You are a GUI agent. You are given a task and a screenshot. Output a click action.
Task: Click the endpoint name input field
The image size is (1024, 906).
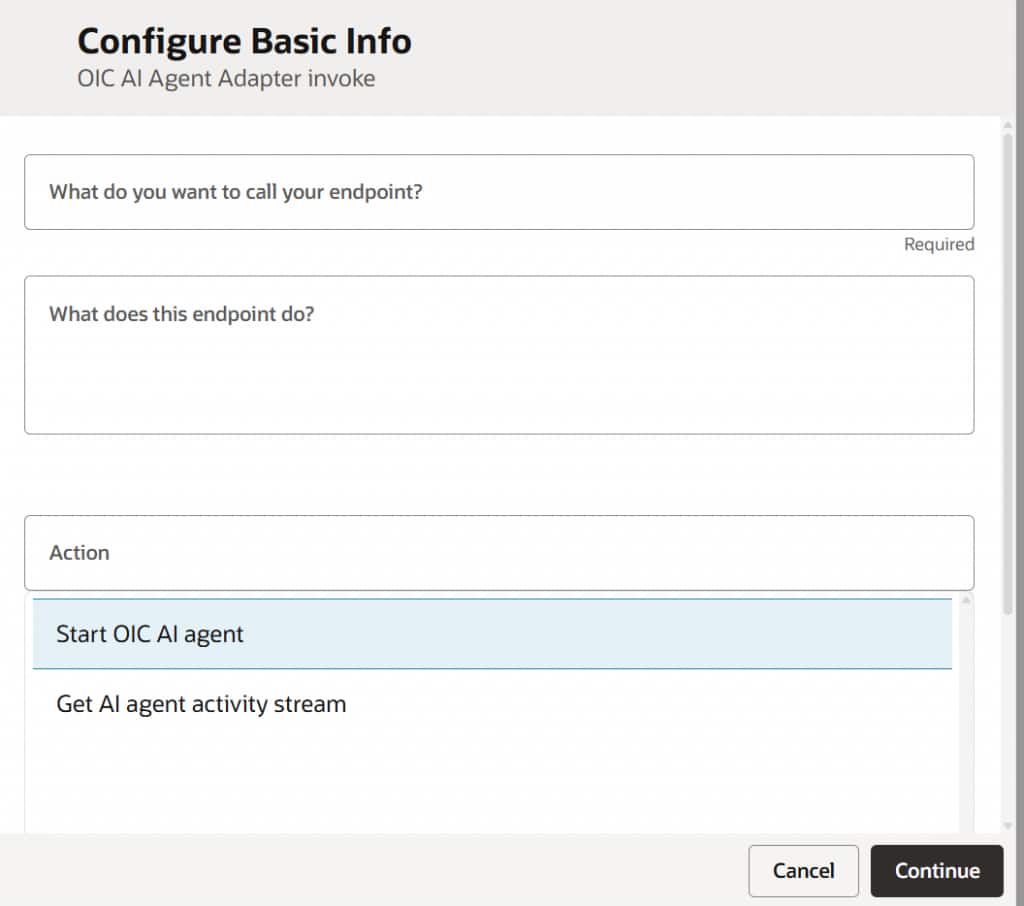pyautogui.click(x=498, y=192)
